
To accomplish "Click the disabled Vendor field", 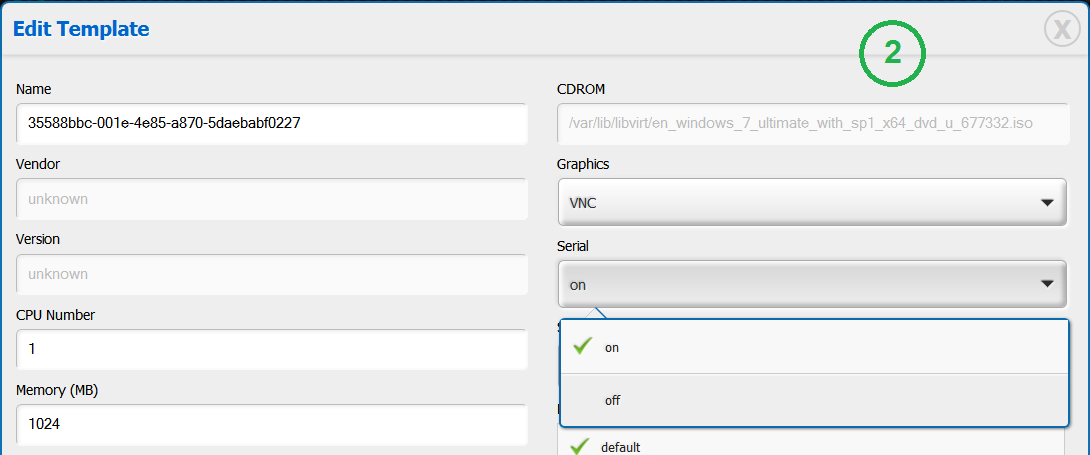I will [271, 199].
